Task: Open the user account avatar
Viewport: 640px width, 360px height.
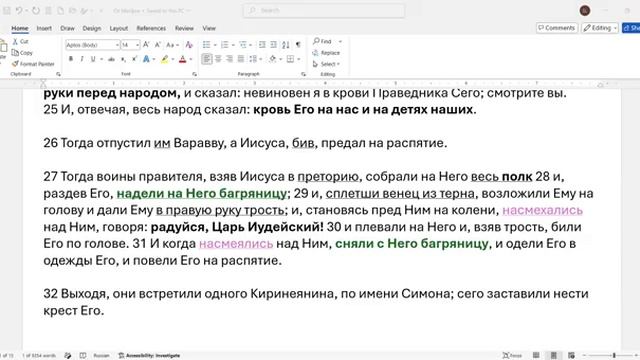Action: (x=585, y=11)
